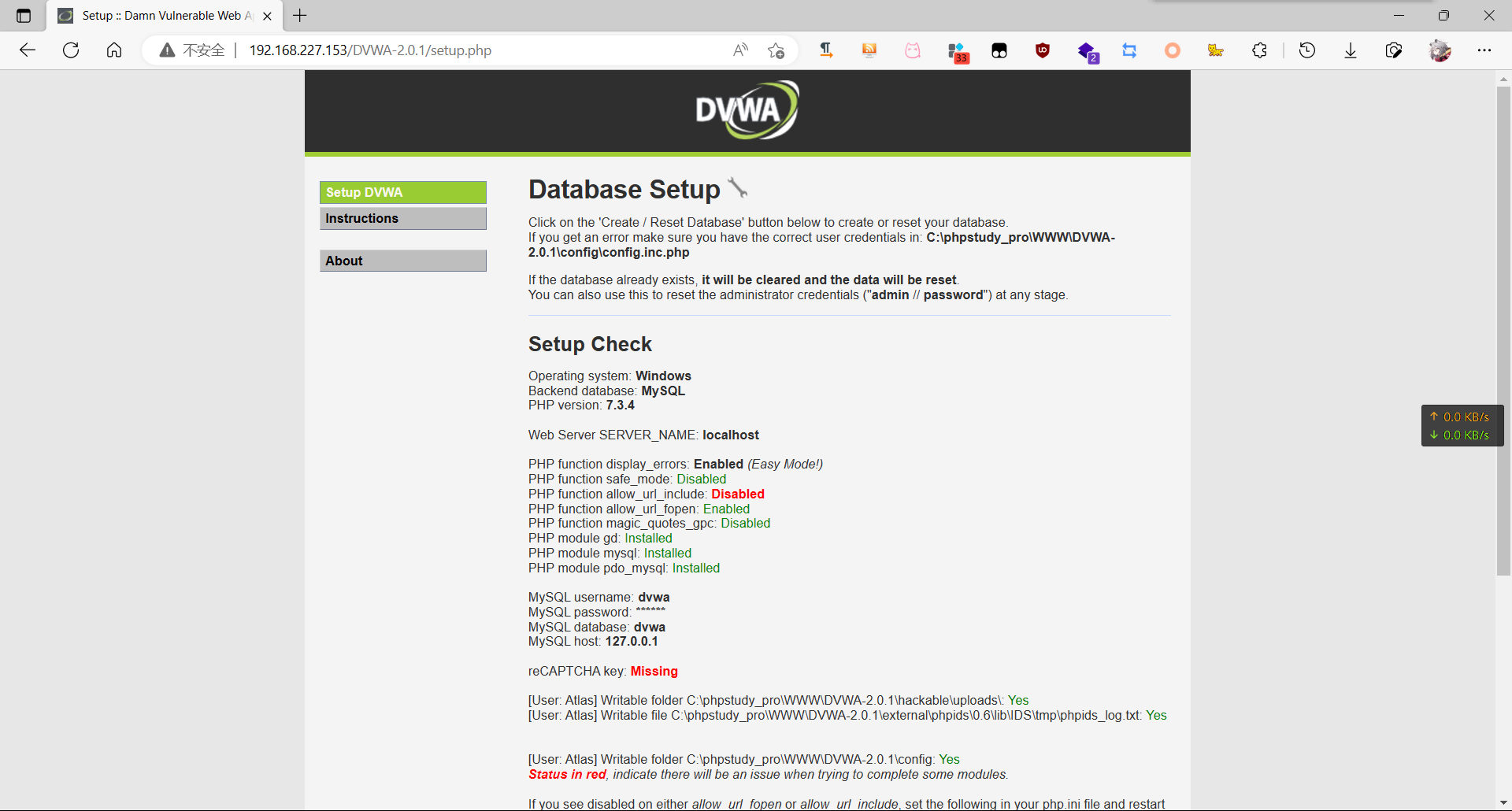
Task: Click the MySQL host '127.0.0.1' value
Action: [632, 642]
